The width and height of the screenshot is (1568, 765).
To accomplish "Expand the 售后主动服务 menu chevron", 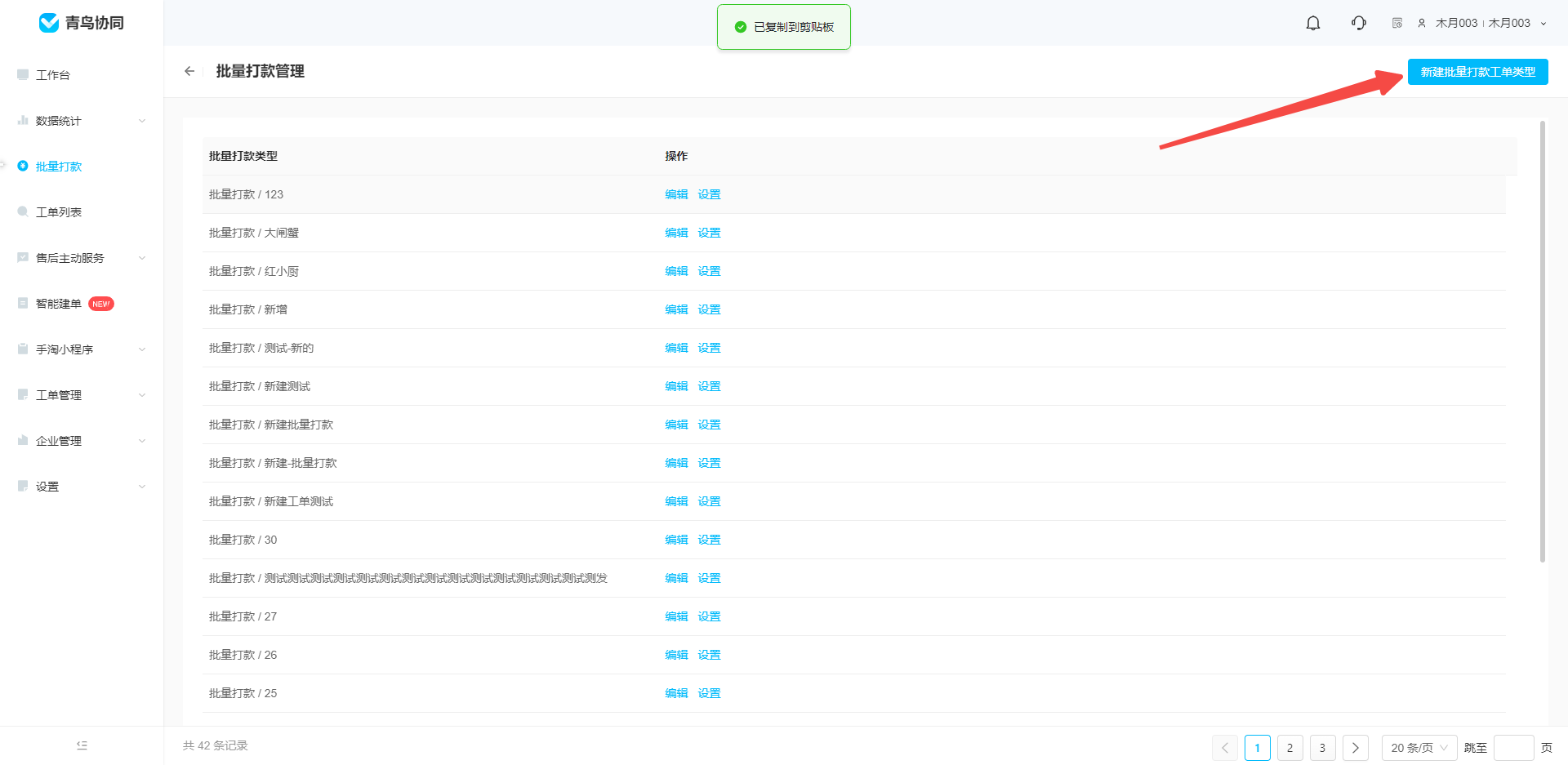I will [x=142, y=258].
